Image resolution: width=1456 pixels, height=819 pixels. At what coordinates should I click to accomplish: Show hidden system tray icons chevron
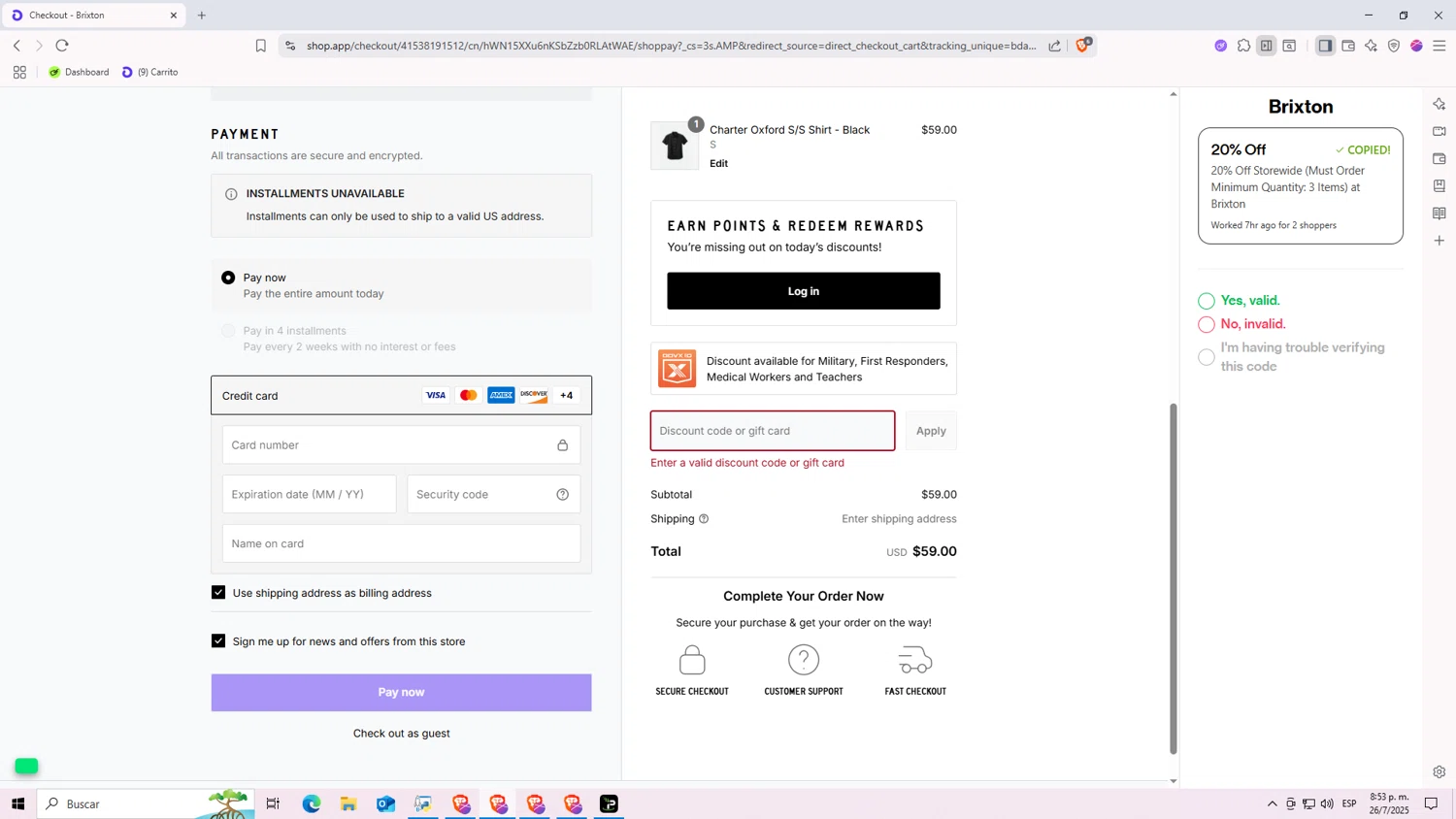[1273, 803]
